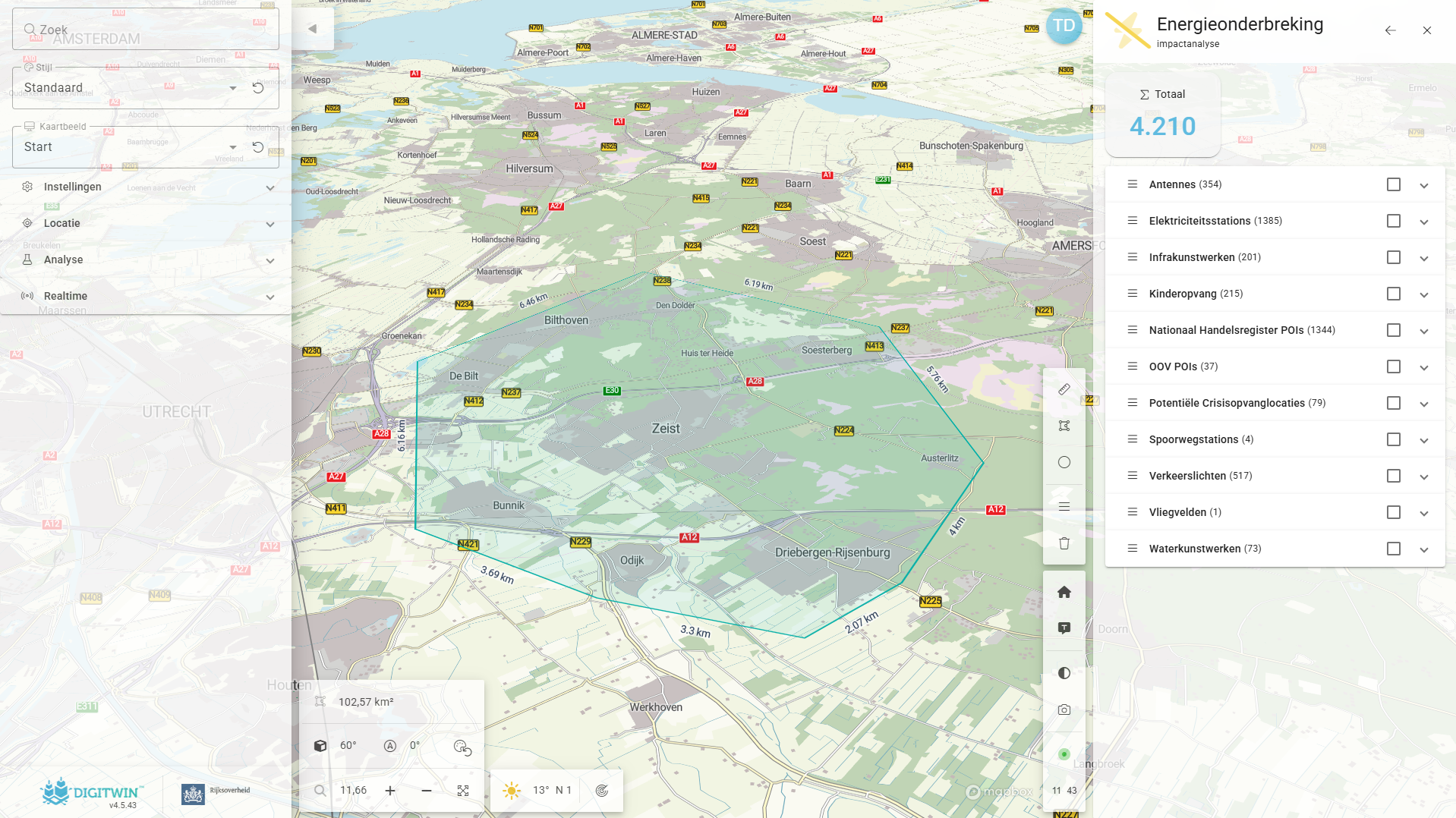This screenshot has width=1456, height=818.
Task: Zoom in with the plus button
Action: [389, 790]
